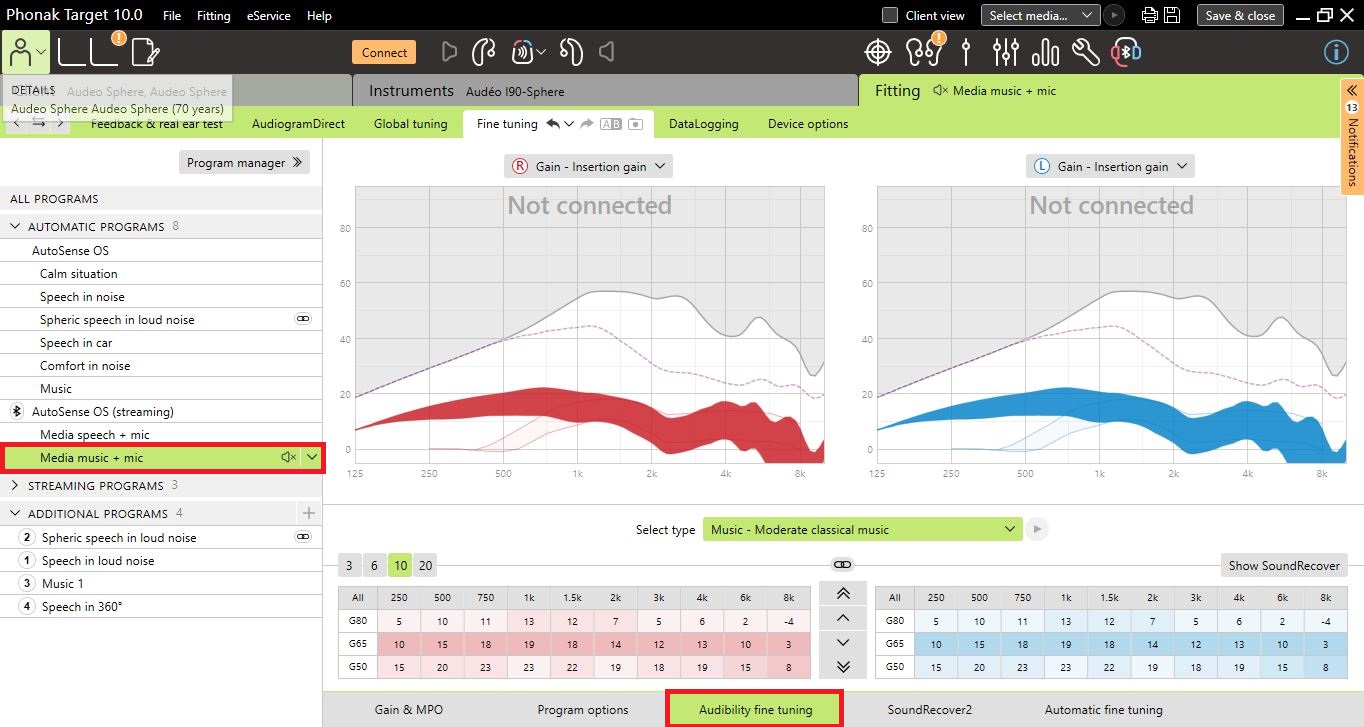Open the target crosshair icon
The width and height of the screenshot is (1364, 727).
tap(877, 52)
